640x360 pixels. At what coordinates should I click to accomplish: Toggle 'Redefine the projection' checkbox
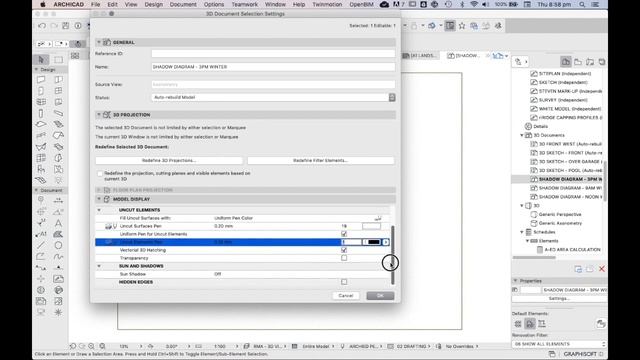click(x=100, y=173)
